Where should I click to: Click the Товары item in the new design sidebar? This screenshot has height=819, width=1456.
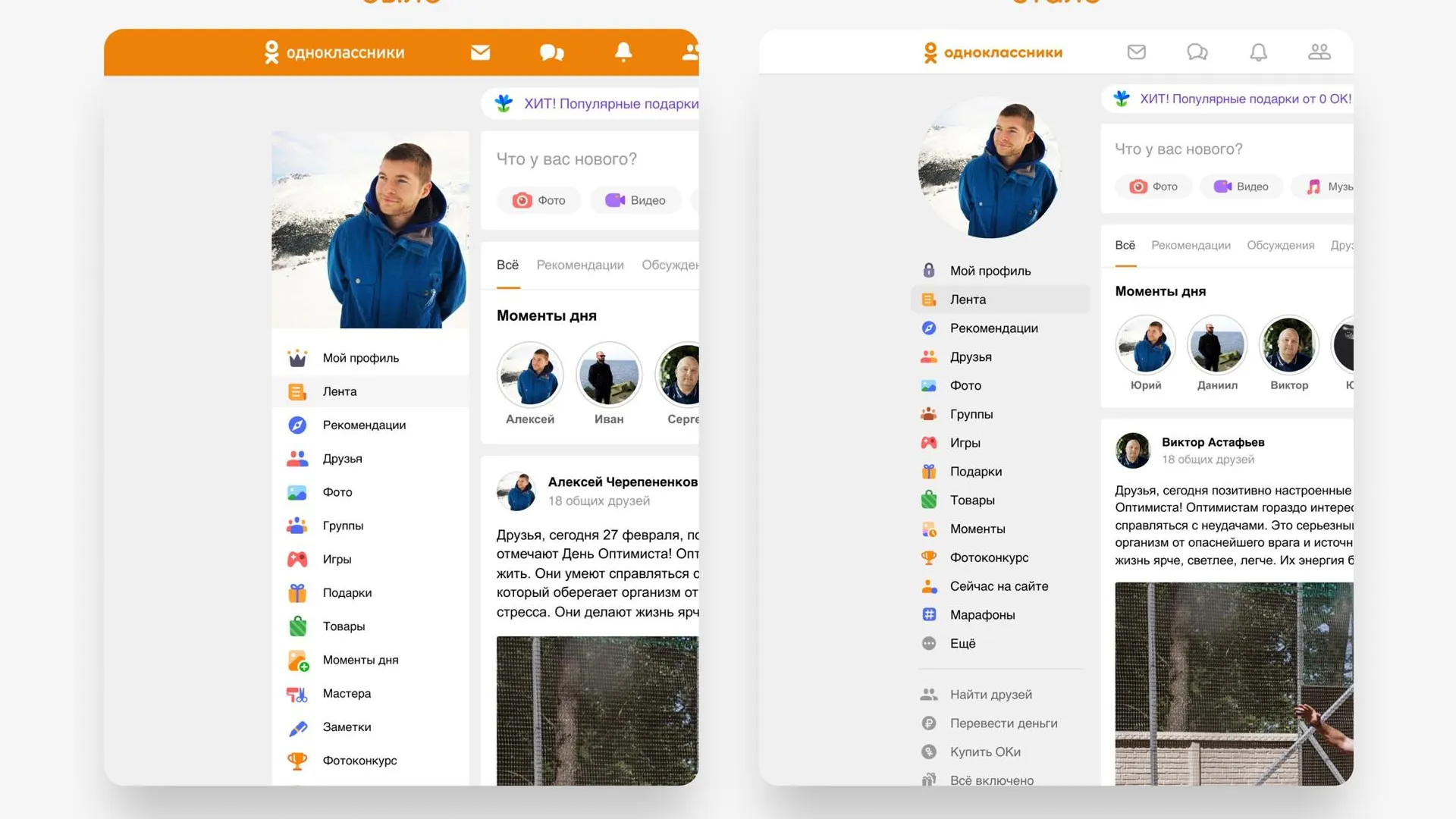point(1000,500)
